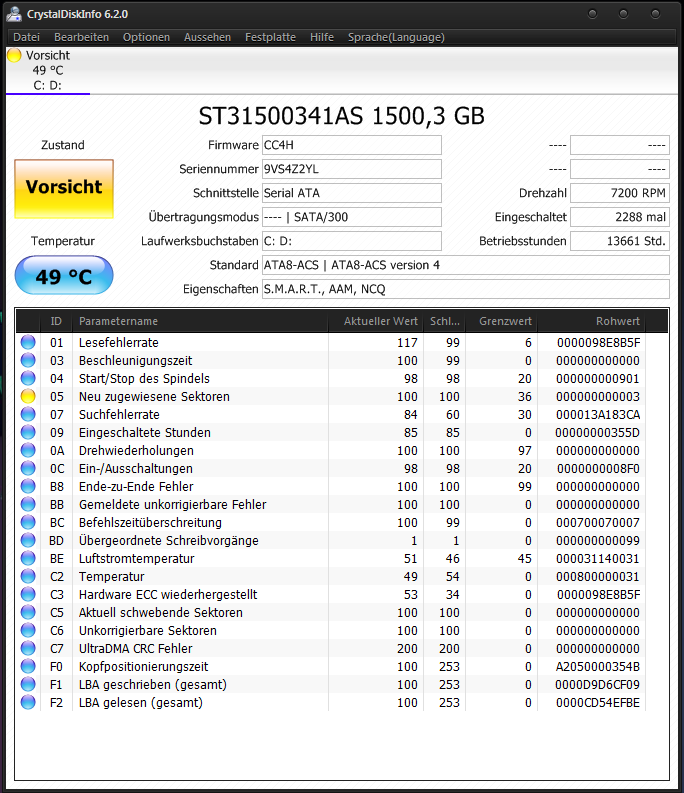Click status icon of Suchfehlerrate row
Viewport: 684px width, 793px height.
(28, 415)
